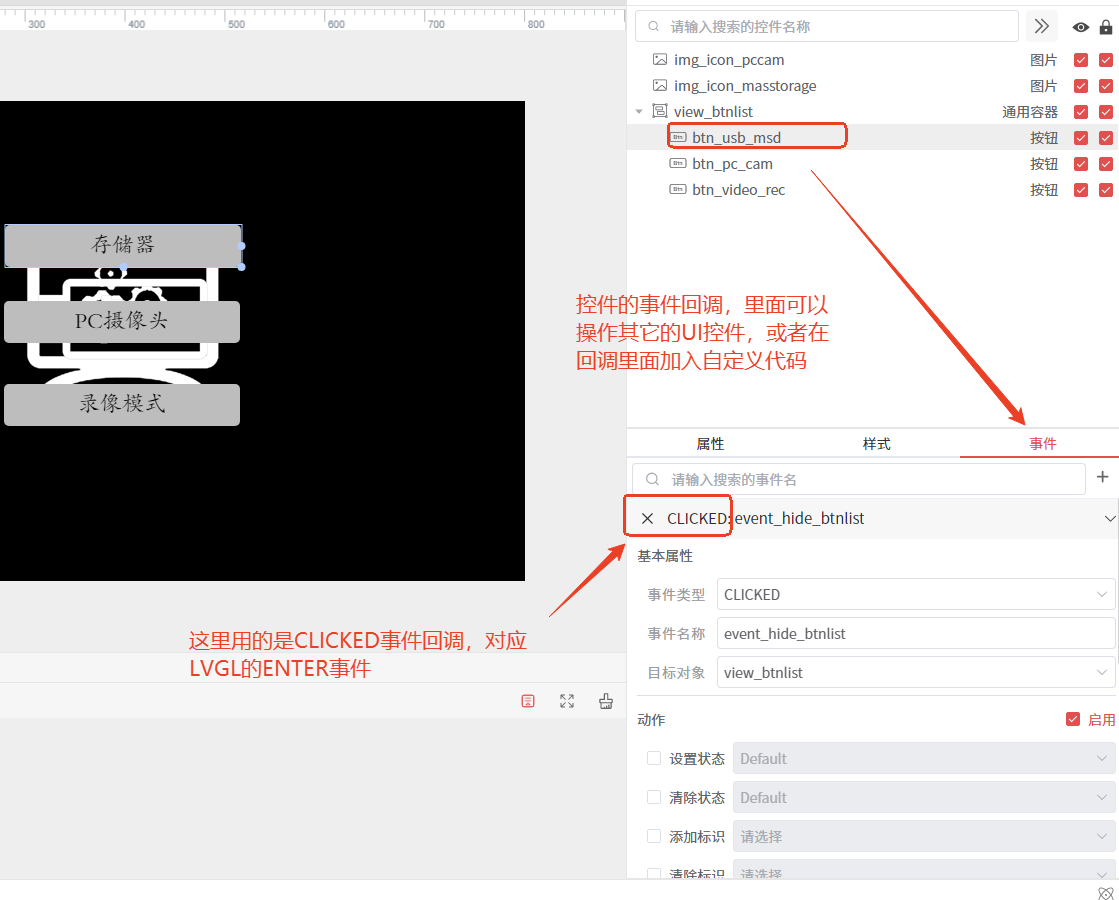This screenshot has width=1119, height=900.
Task: Click the red panel icon under the canvas
Action: click(x=528, y=701)
